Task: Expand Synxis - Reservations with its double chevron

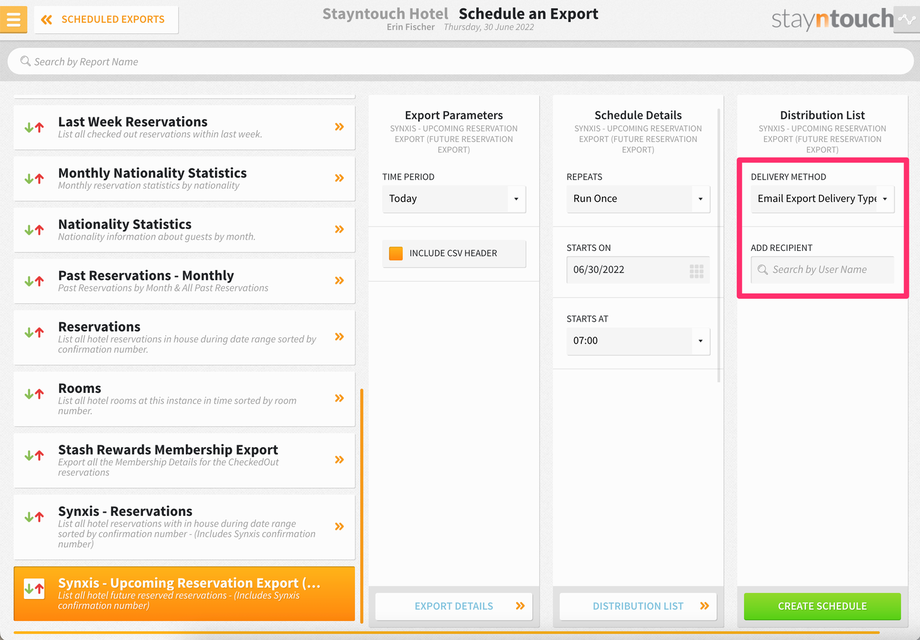Action: [339, 526]
